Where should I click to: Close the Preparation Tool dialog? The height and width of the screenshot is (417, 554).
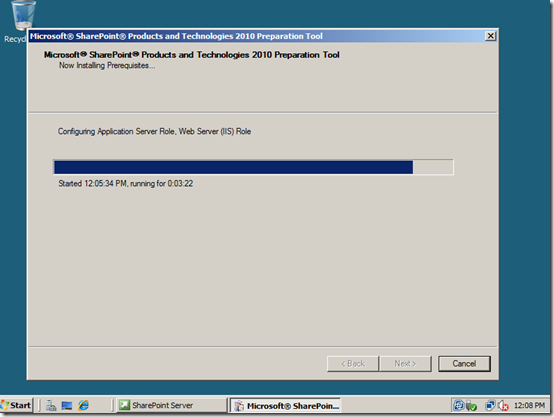point(490,36)
